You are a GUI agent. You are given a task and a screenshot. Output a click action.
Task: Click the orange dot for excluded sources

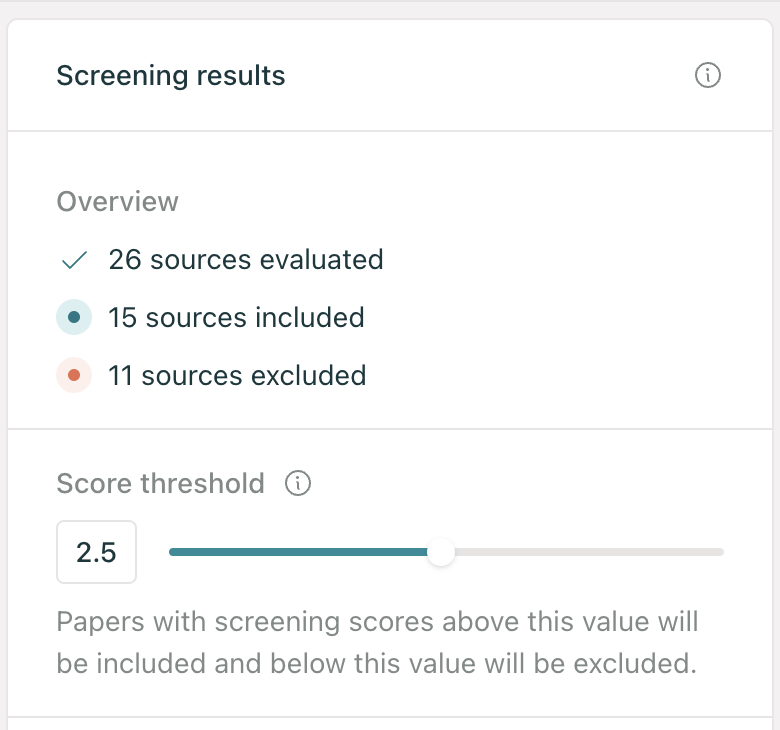tap(74, 375)
